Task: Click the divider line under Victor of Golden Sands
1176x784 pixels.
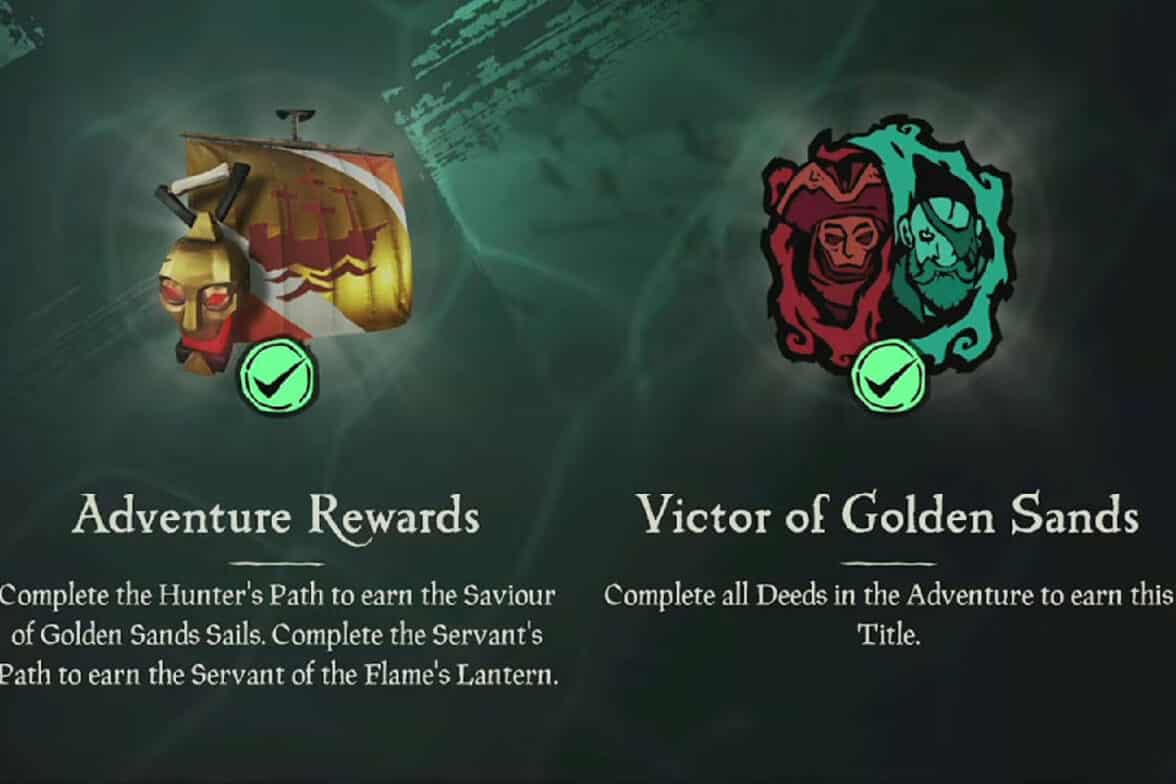Action: 889,563
